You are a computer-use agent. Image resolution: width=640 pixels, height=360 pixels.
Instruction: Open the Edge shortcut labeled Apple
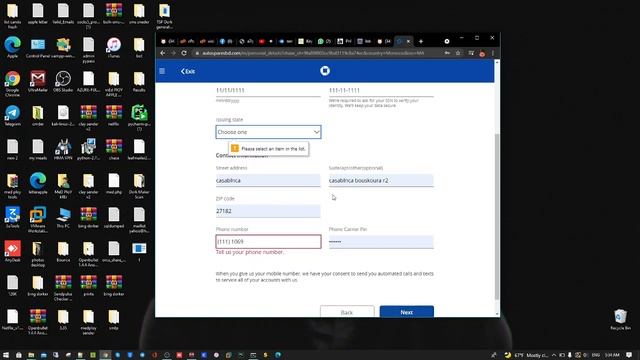pos(12,47)
